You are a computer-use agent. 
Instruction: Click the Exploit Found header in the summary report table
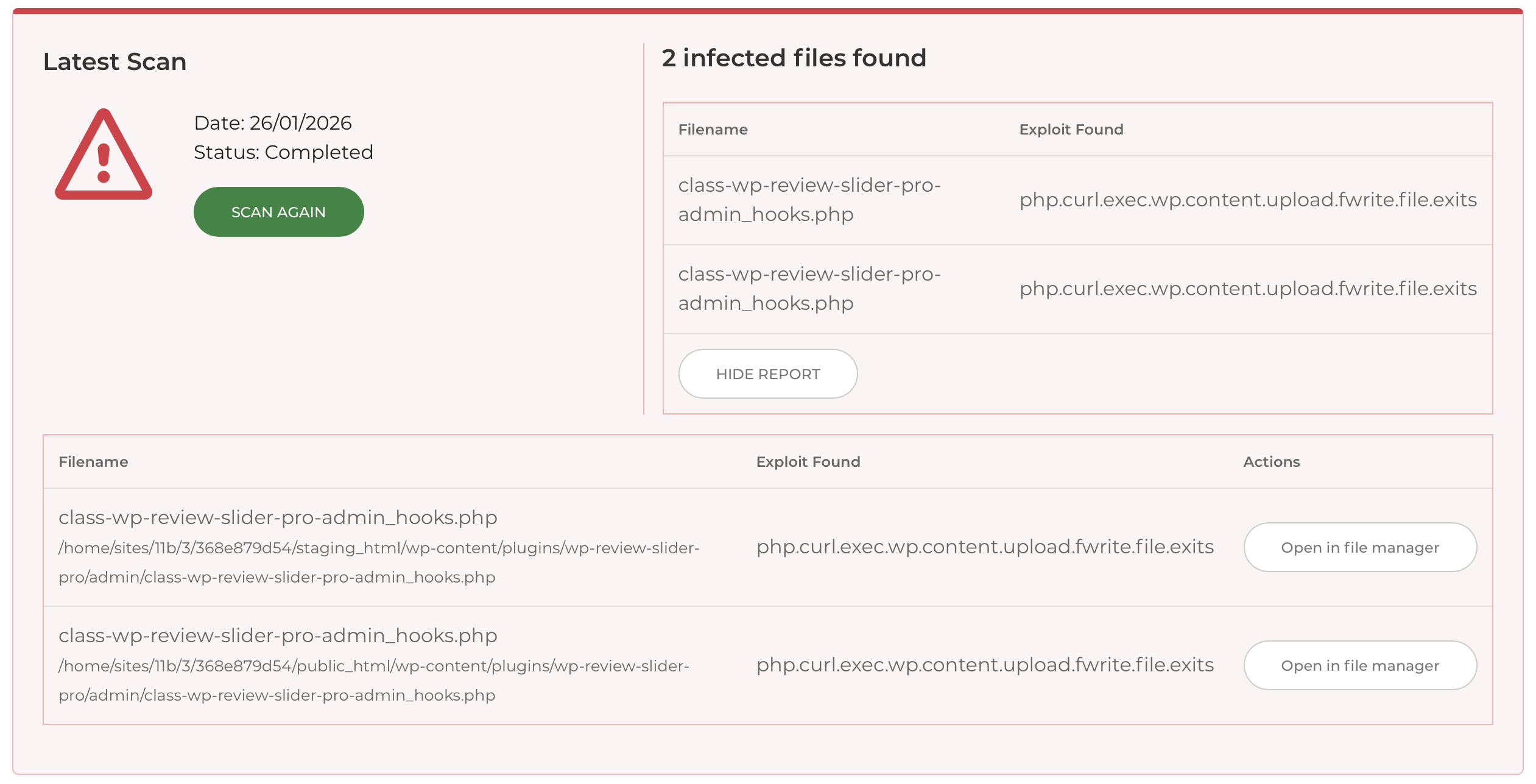[x=1071, y=130]
